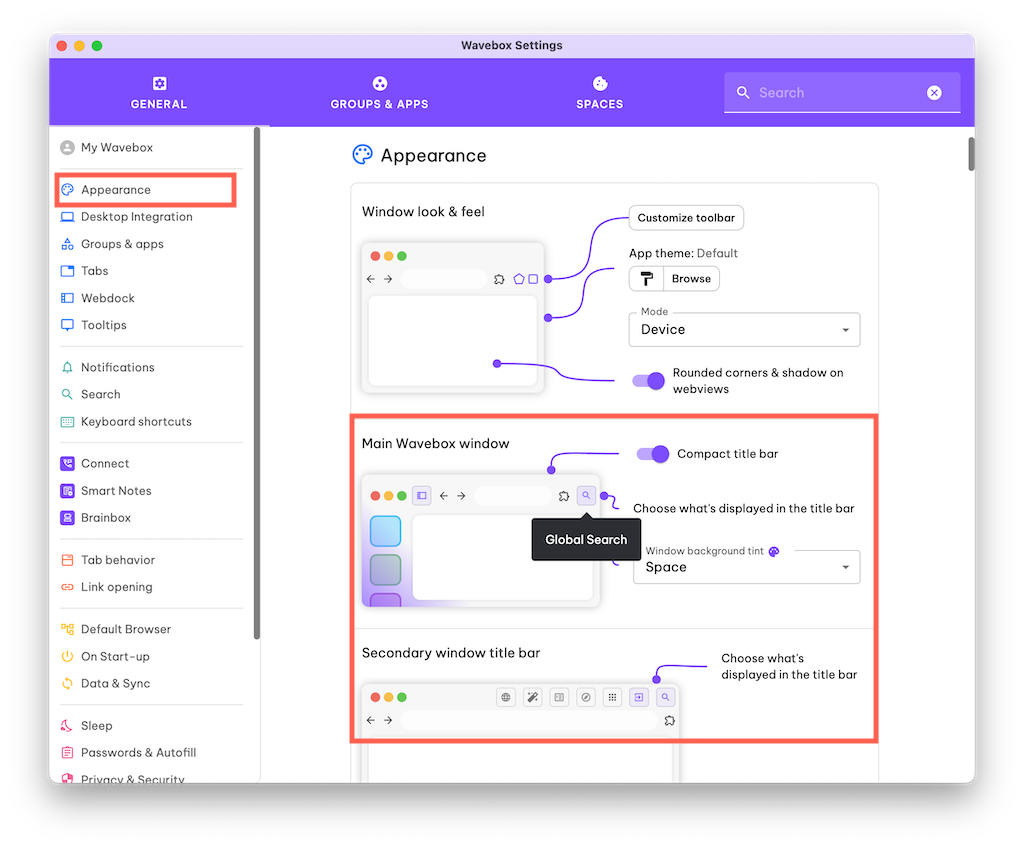Click Choose what's displayed in secondary title bar
The height and width of the screenshot is (848, 1024).
coord(789,667)
